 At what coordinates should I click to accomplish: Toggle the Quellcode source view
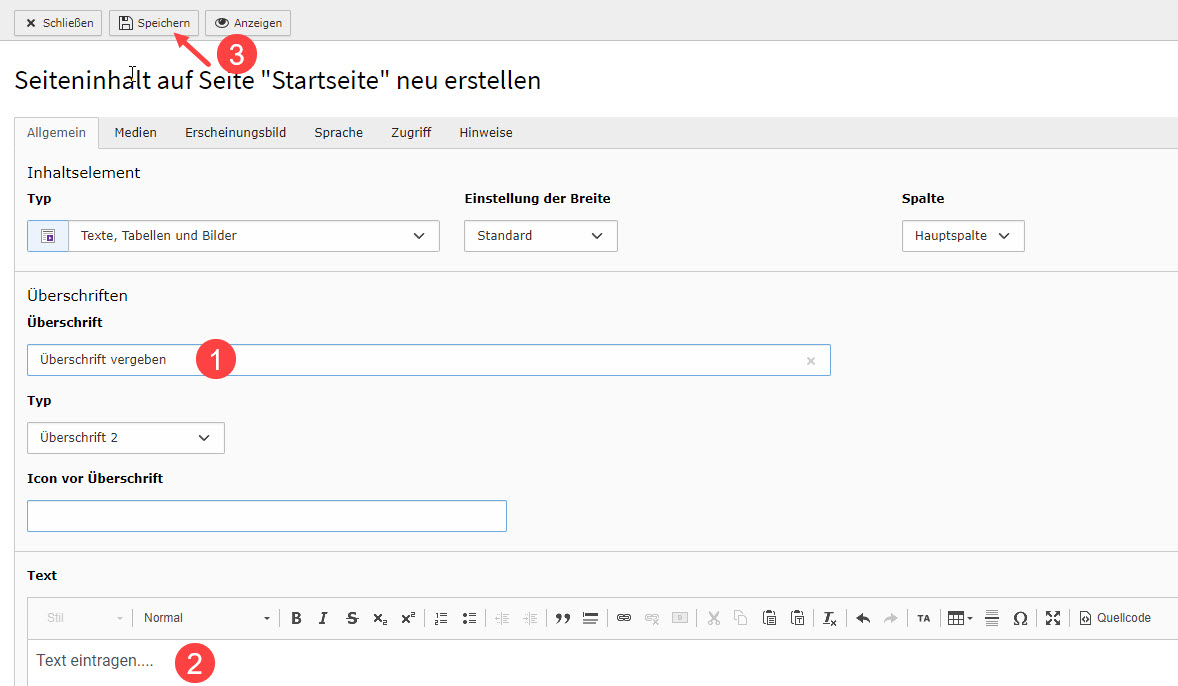[1115, 618]
